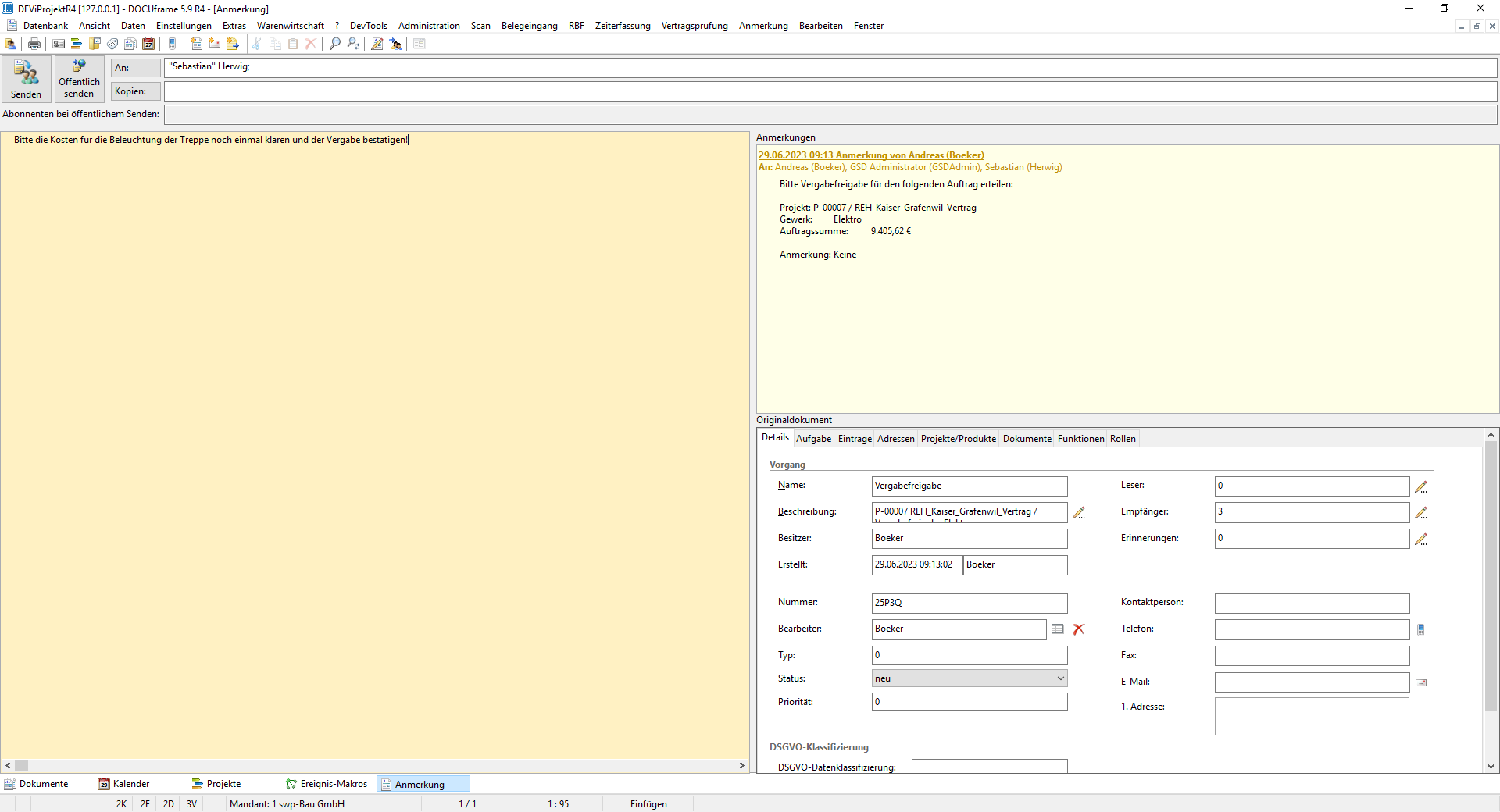Click the first toolbar icon with user and document
Viewport: 1500px width, 812px height.
point(10,44)
